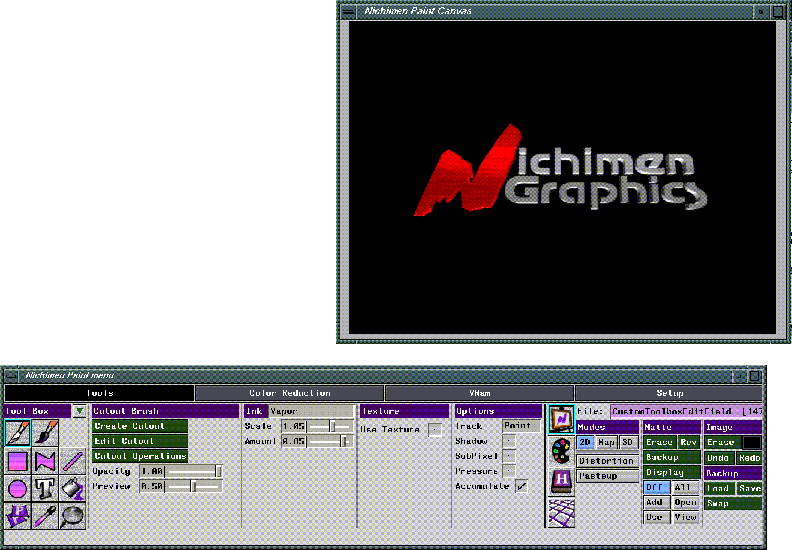Click the Image Erase button
The width and height of the screenshot is (792, 550).
coord(723,442)
